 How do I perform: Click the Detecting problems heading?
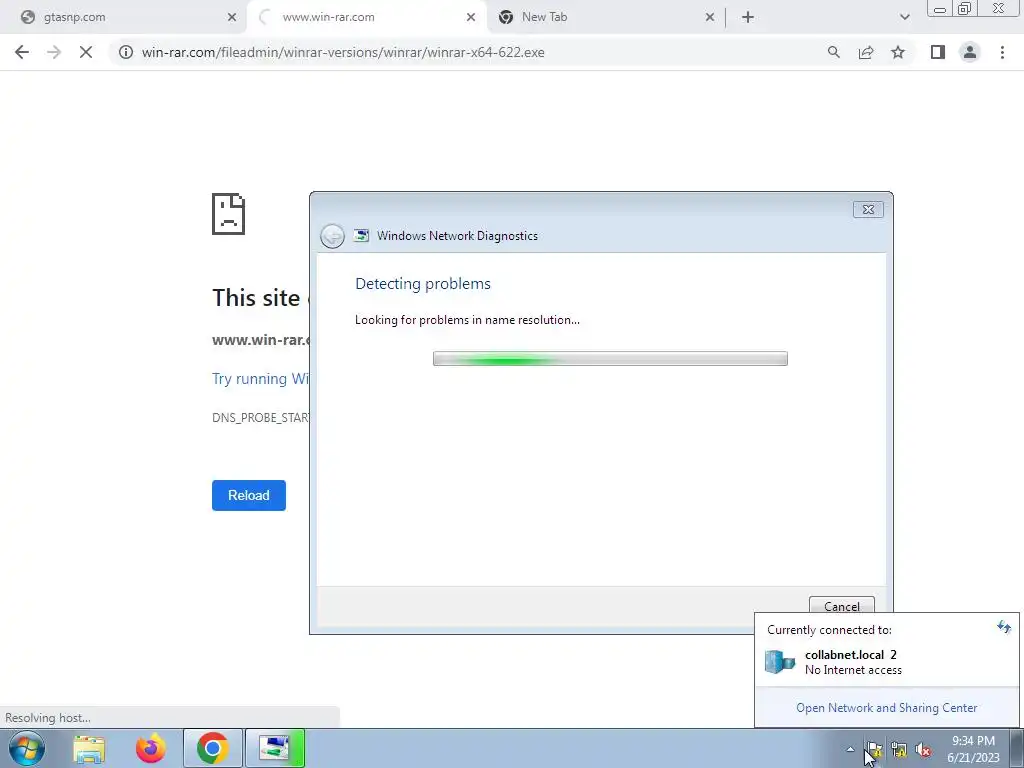click(x=423, y=284)
